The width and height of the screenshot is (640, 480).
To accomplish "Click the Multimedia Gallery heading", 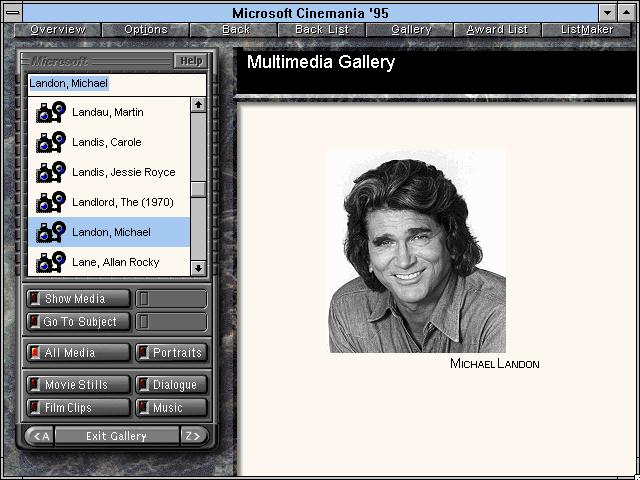I will coord(321,62).
